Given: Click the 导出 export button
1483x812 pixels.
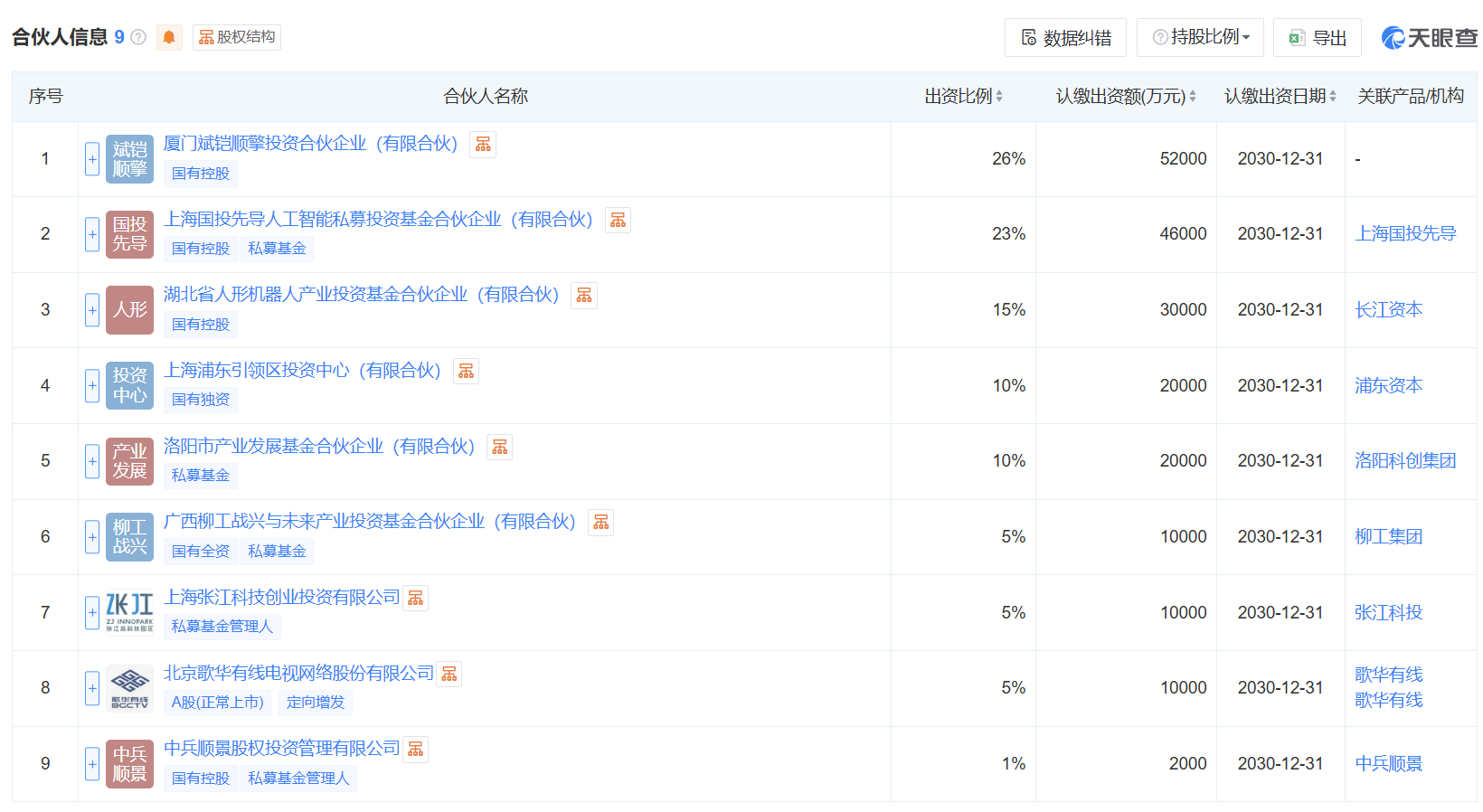Looking at the screenshot, I should pos(1318,37).
